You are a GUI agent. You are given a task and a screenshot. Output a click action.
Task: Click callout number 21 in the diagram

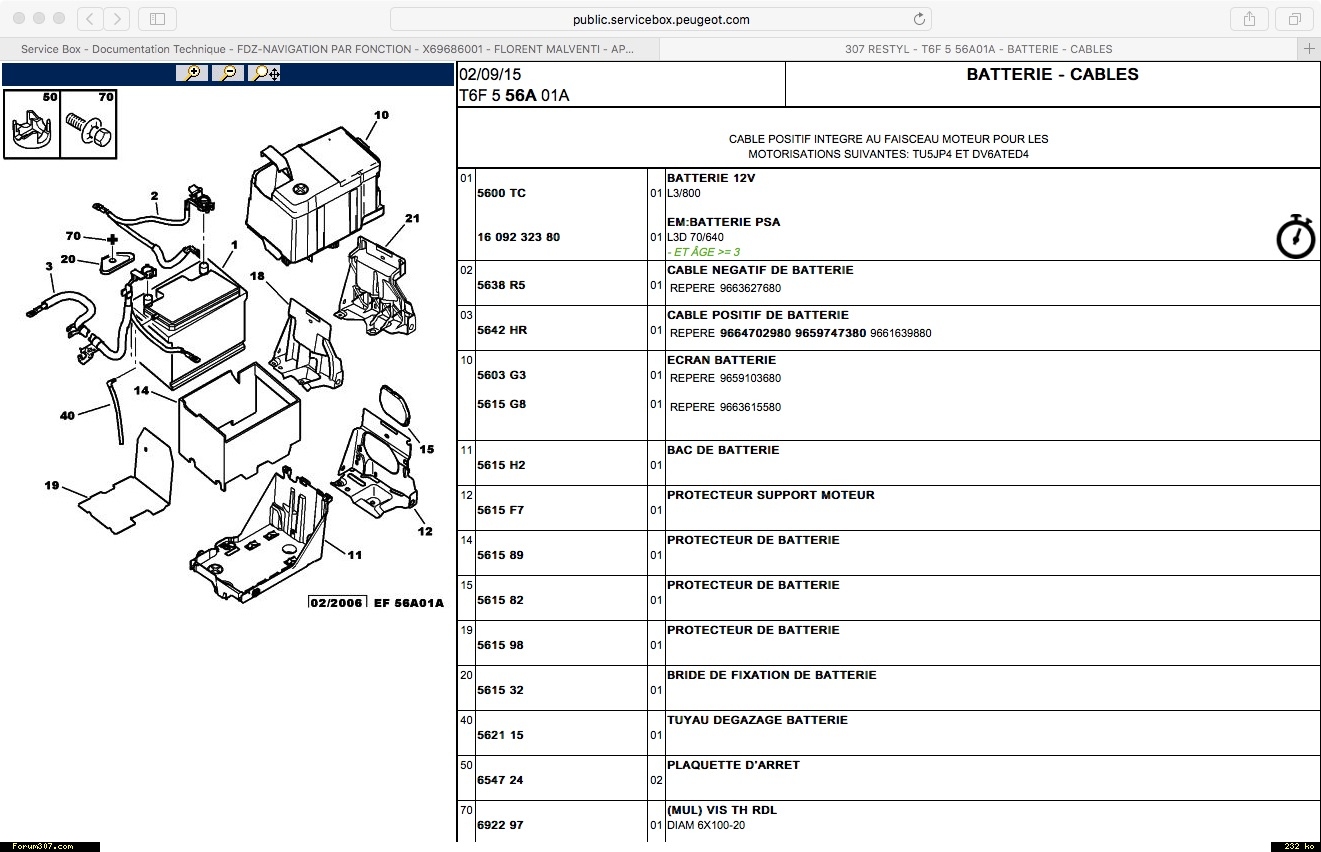tap(412, 218)
